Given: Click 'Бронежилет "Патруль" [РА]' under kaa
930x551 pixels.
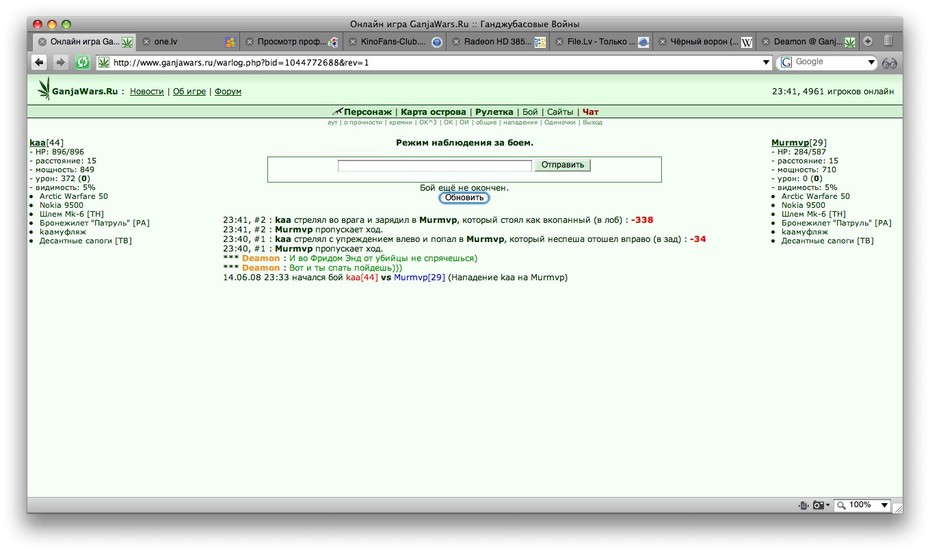Looking at the screenshot, I should click(94, 223).
